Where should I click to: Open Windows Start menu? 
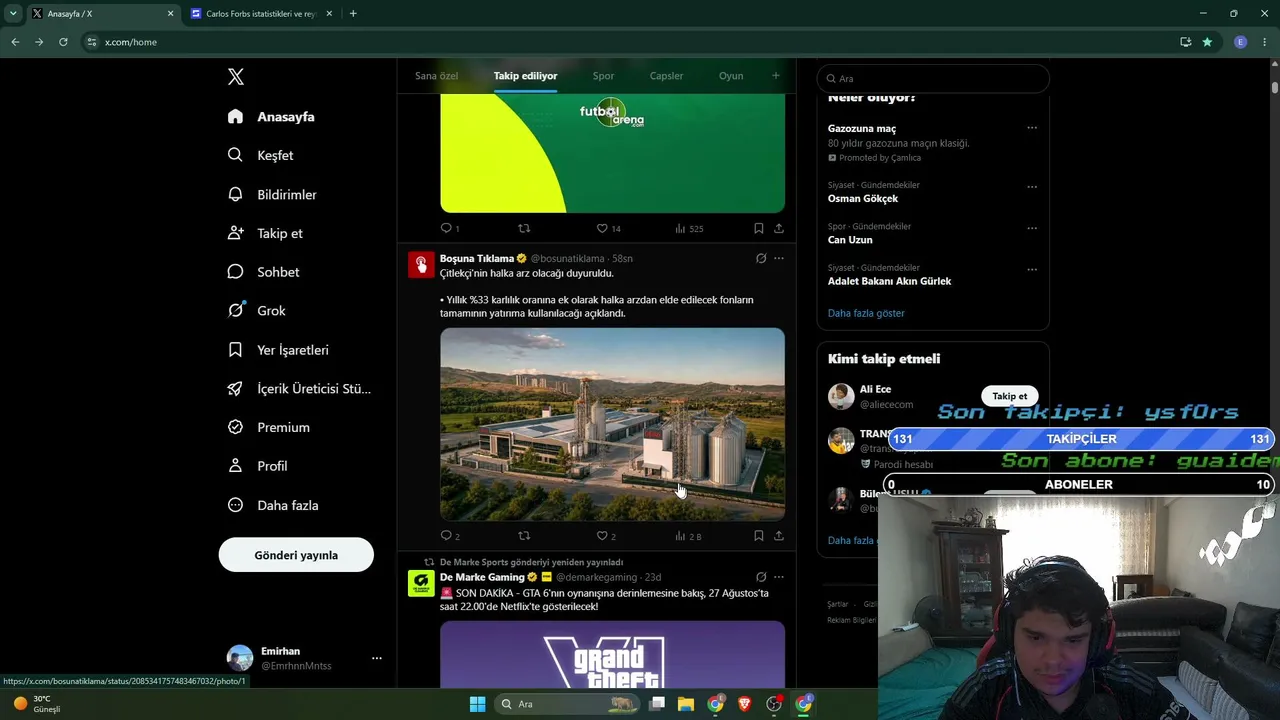pos(477,704)
